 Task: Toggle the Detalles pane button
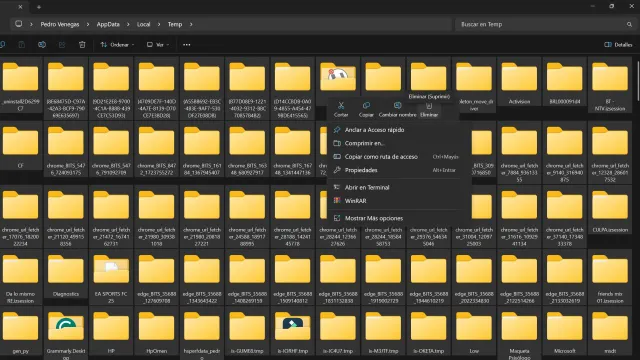618,45
